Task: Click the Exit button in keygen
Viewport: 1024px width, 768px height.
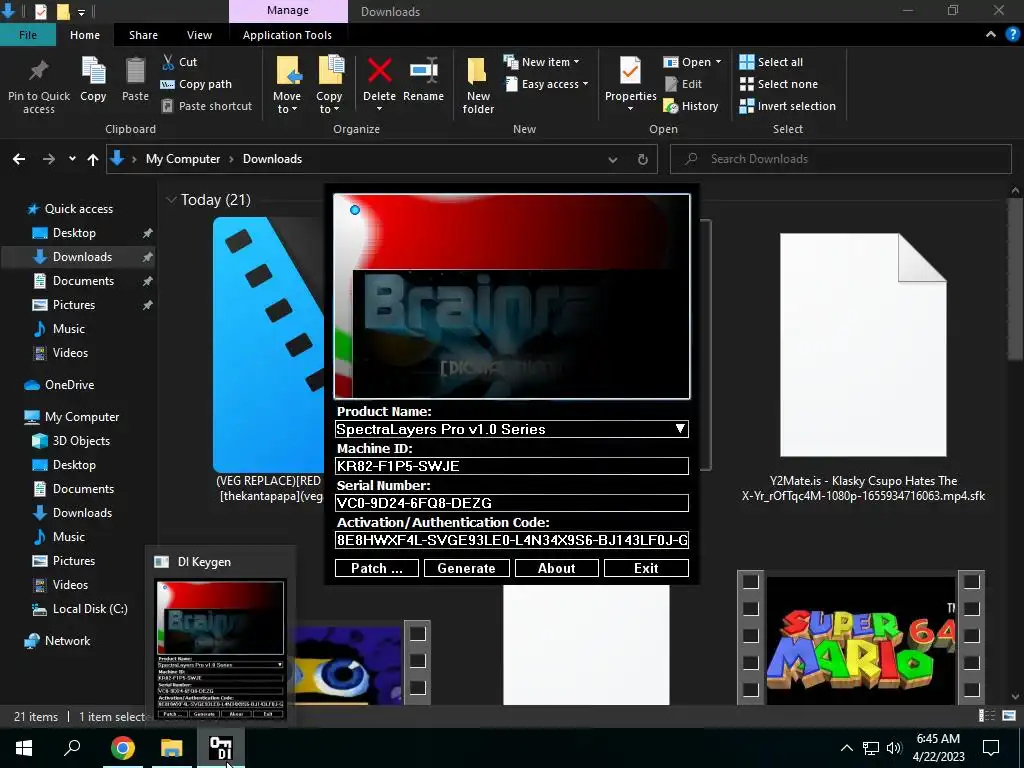Action: [x=646, y=568]
